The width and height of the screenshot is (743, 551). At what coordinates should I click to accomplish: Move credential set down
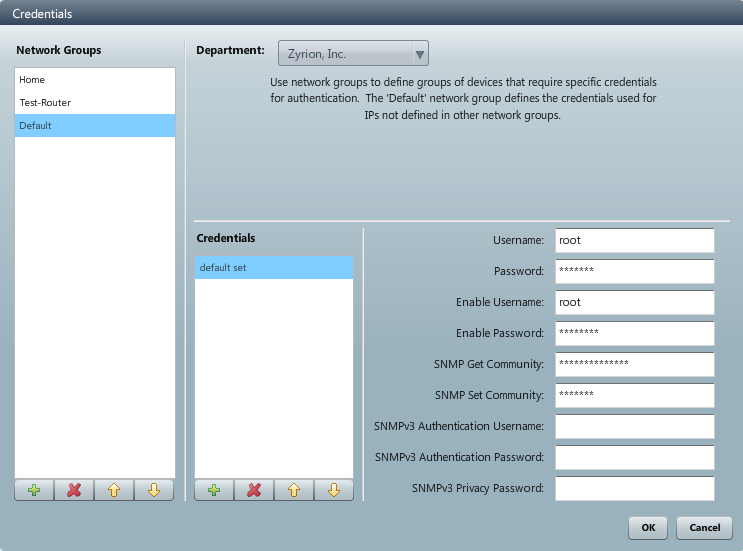click(334, 490)
